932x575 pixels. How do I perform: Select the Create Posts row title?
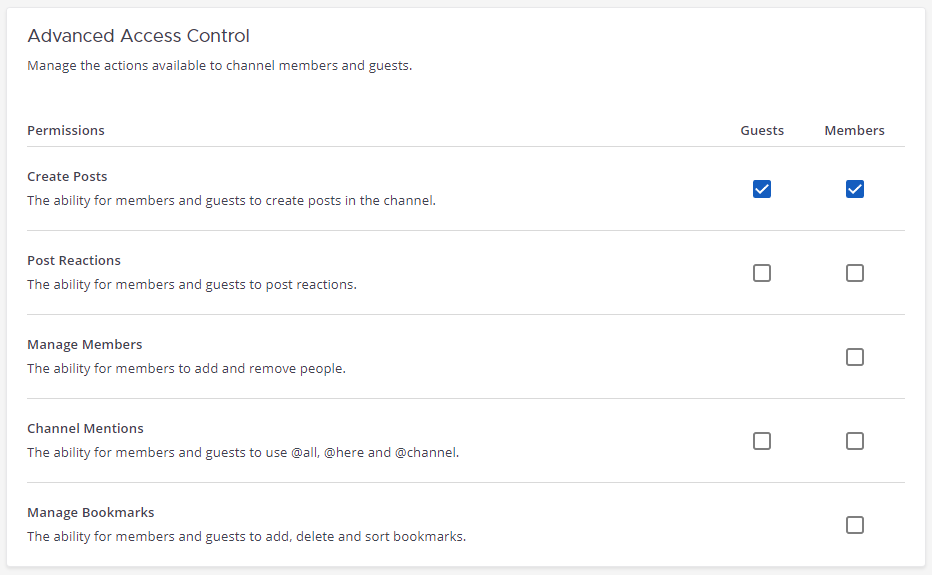pos(67,176)
